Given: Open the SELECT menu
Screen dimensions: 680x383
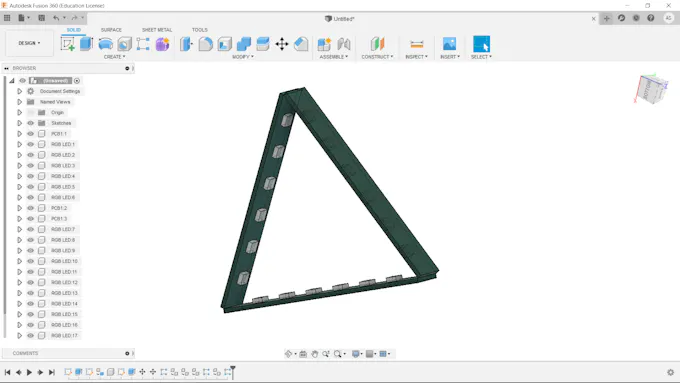Looking at the screenshot, I should point(481,57).
